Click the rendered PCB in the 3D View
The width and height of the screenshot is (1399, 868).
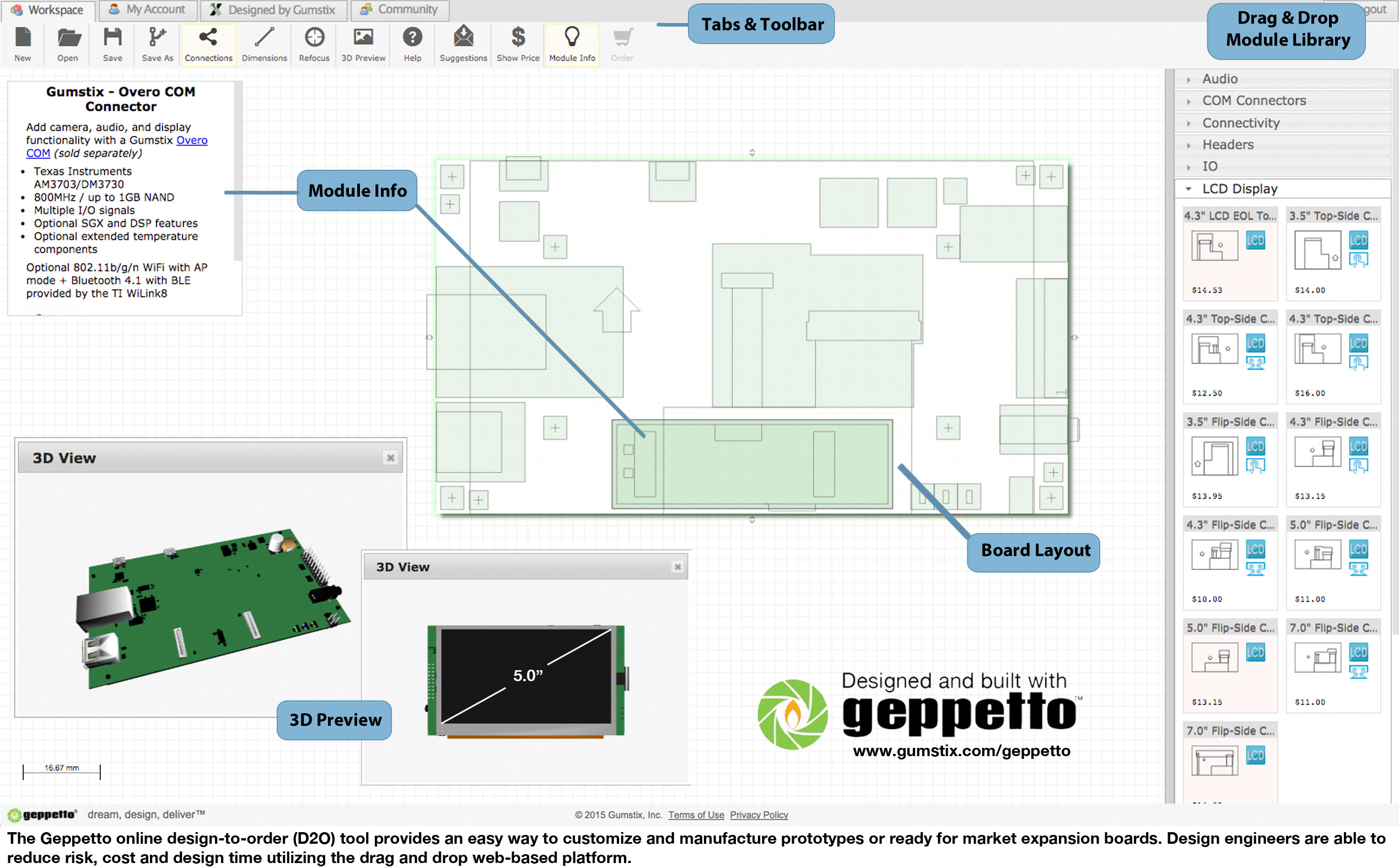coord(212,608)
